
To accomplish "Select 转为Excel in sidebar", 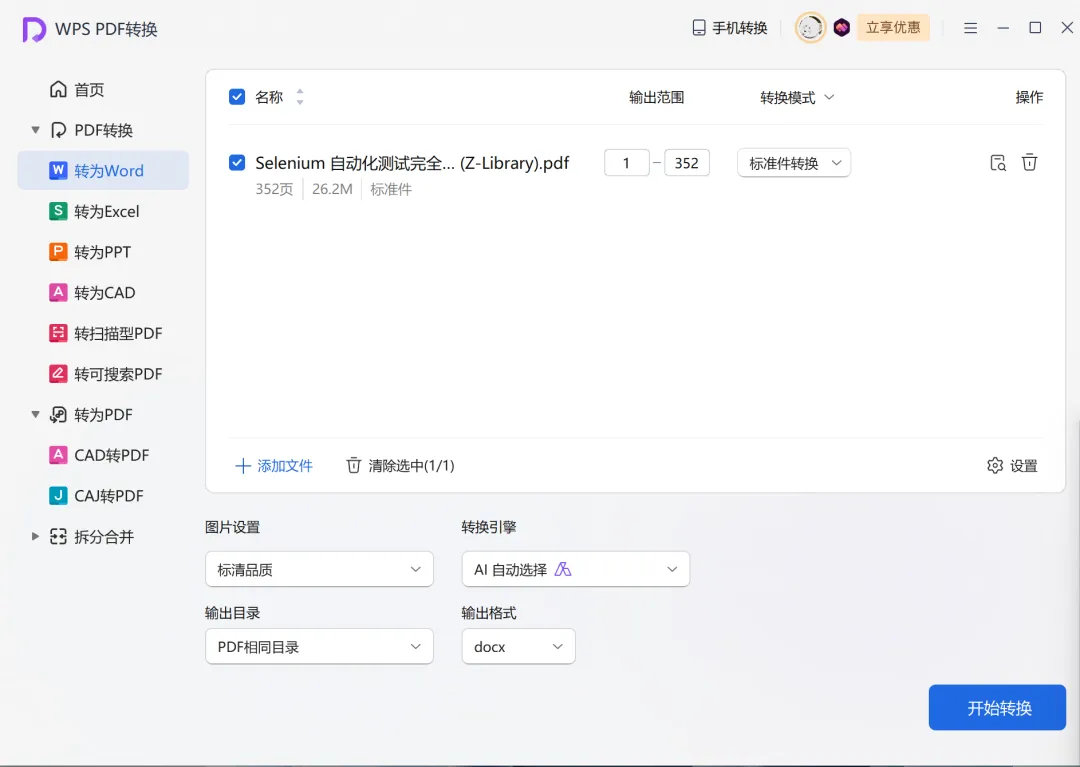I will (x=103, y=211).
